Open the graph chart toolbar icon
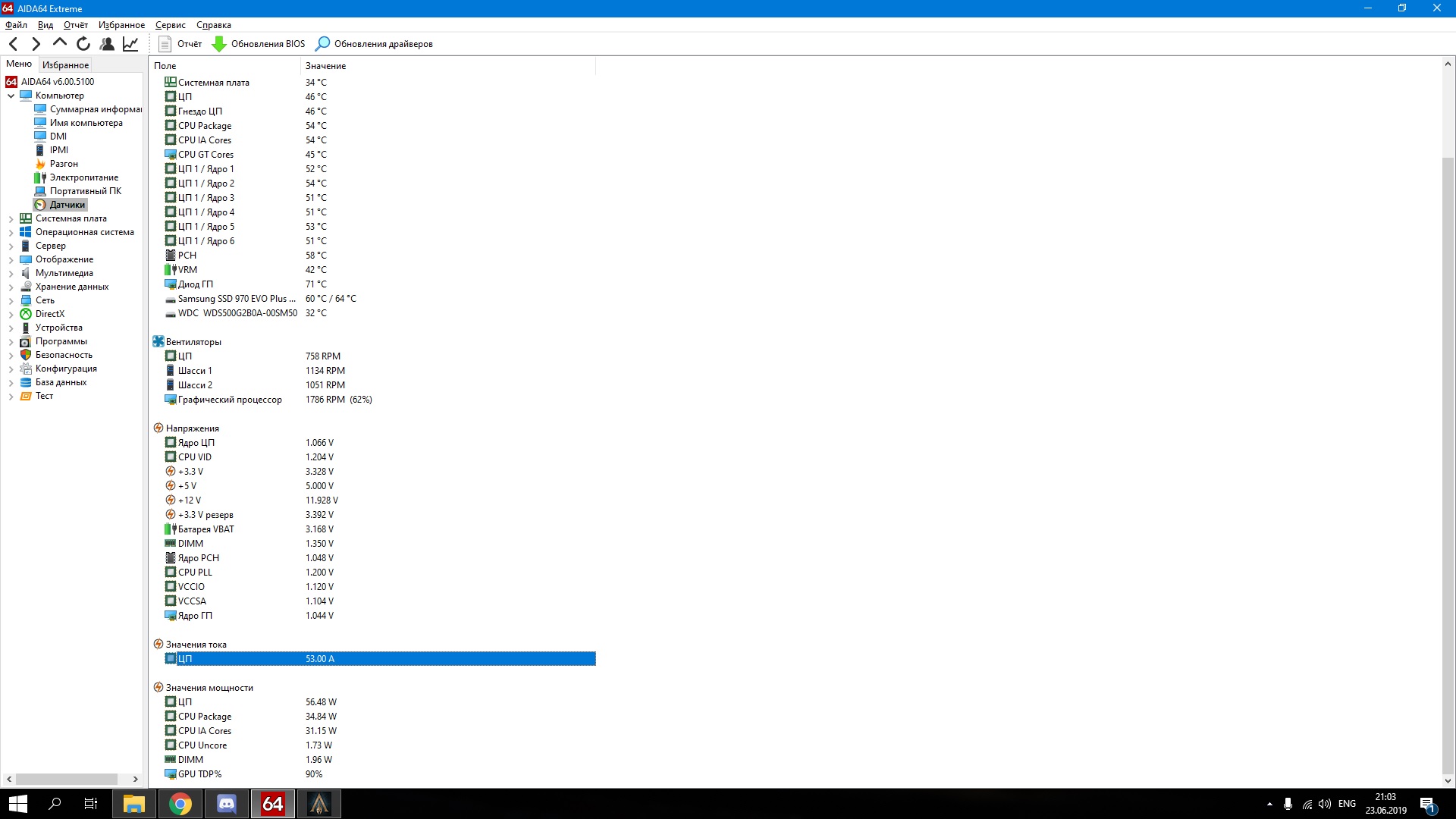 [130, 44]
